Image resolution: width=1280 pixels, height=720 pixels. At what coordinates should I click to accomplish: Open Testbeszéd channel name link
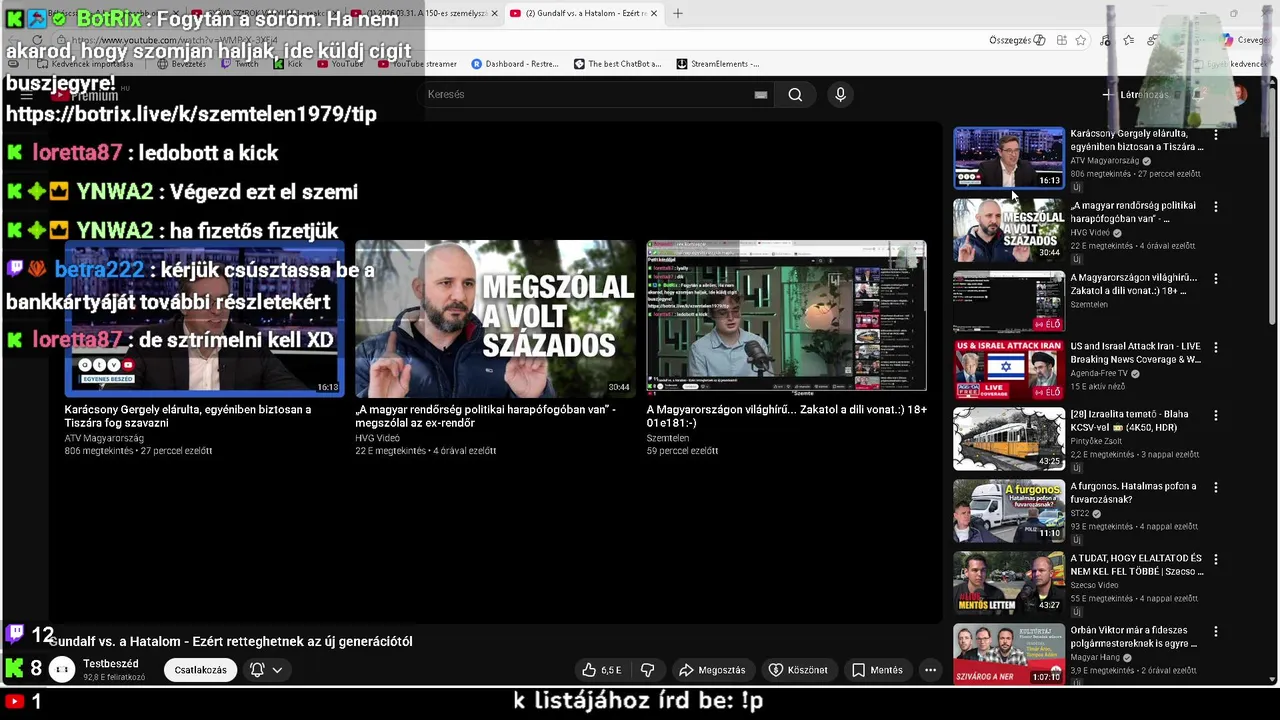pyautogui.click(x=111, y=664)
